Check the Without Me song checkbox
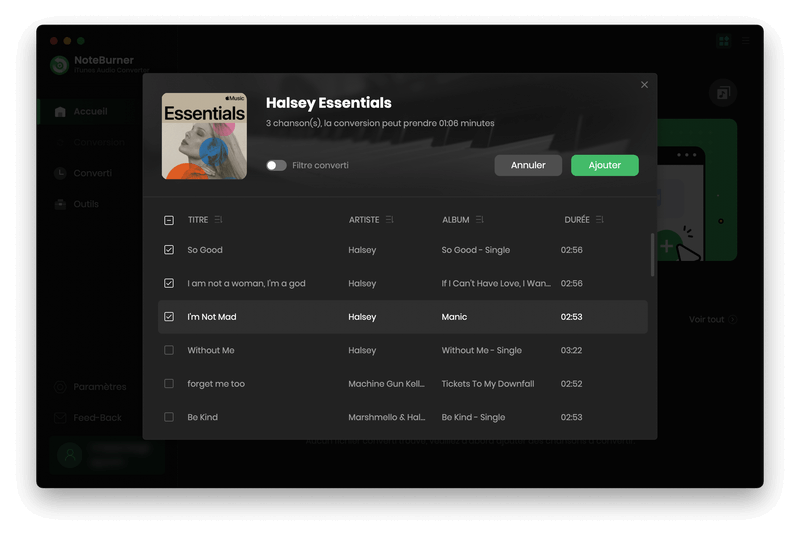 pos(169,350)
